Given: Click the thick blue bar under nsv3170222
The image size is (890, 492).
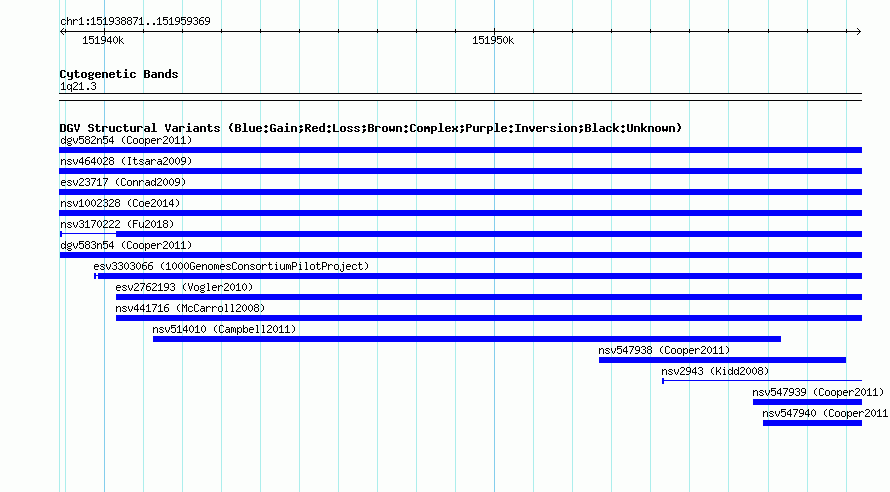Looking at the screenshot, I should coord(489,234).
